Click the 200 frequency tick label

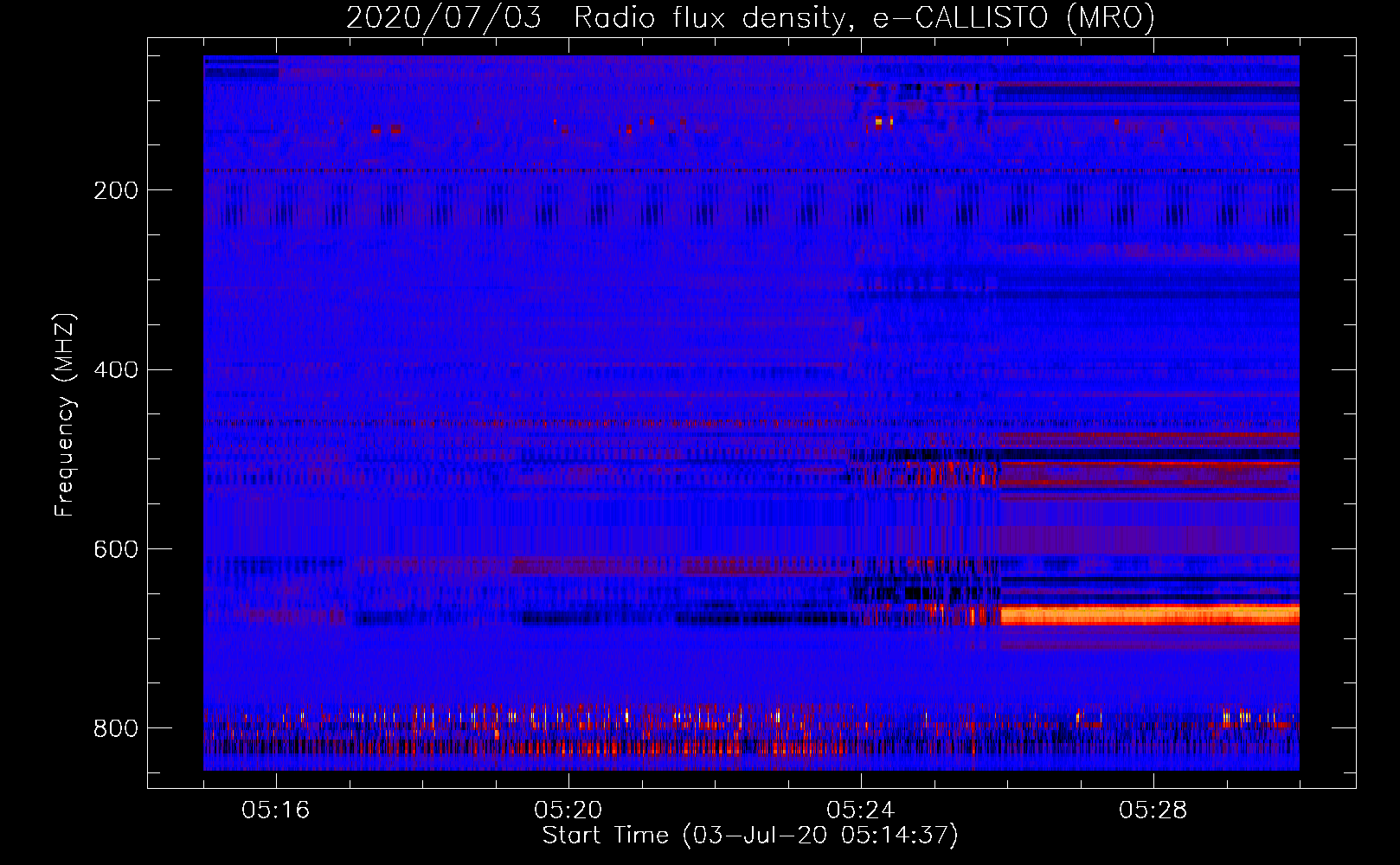pyautogui.click(x=116, y=190)
